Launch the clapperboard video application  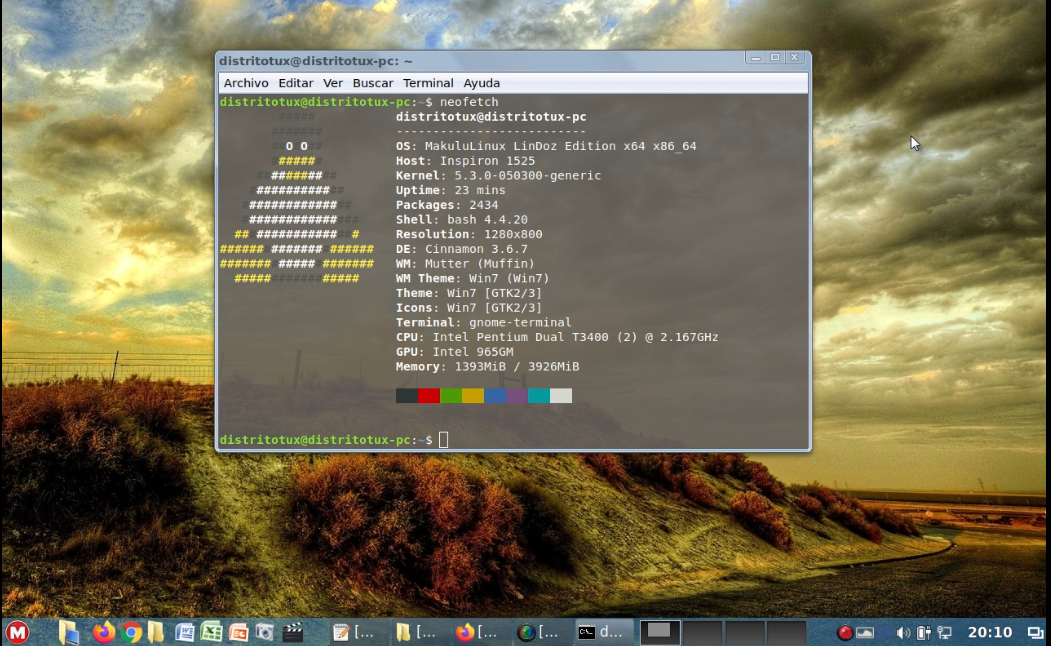(292, 632)
